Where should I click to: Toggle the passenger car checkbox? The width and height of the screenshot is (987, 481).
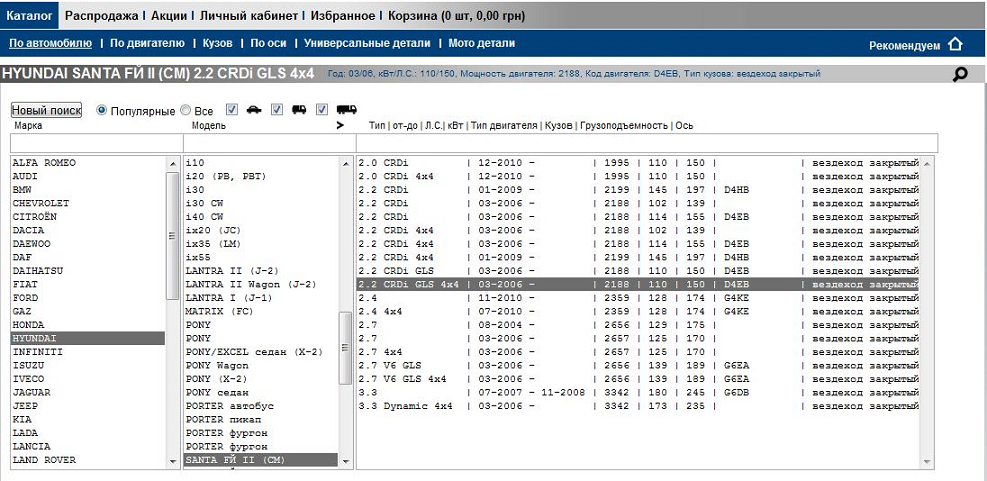pos(232,110)
